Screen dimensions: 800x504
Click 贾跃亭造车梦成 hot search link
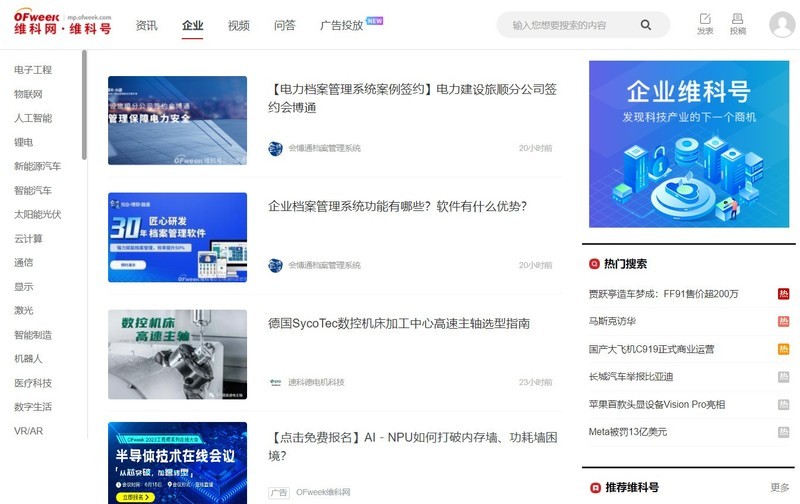(663, 294)
